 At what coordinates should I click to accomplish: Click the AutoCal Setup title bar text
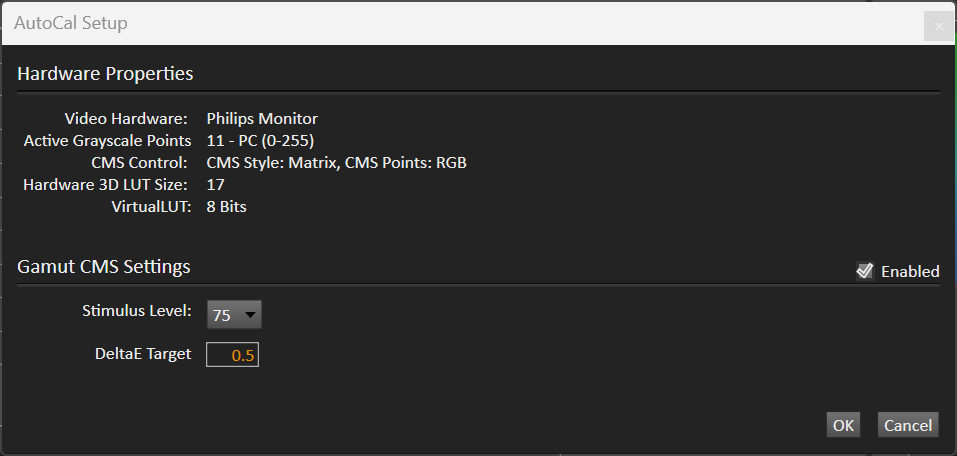coord(71,23)
